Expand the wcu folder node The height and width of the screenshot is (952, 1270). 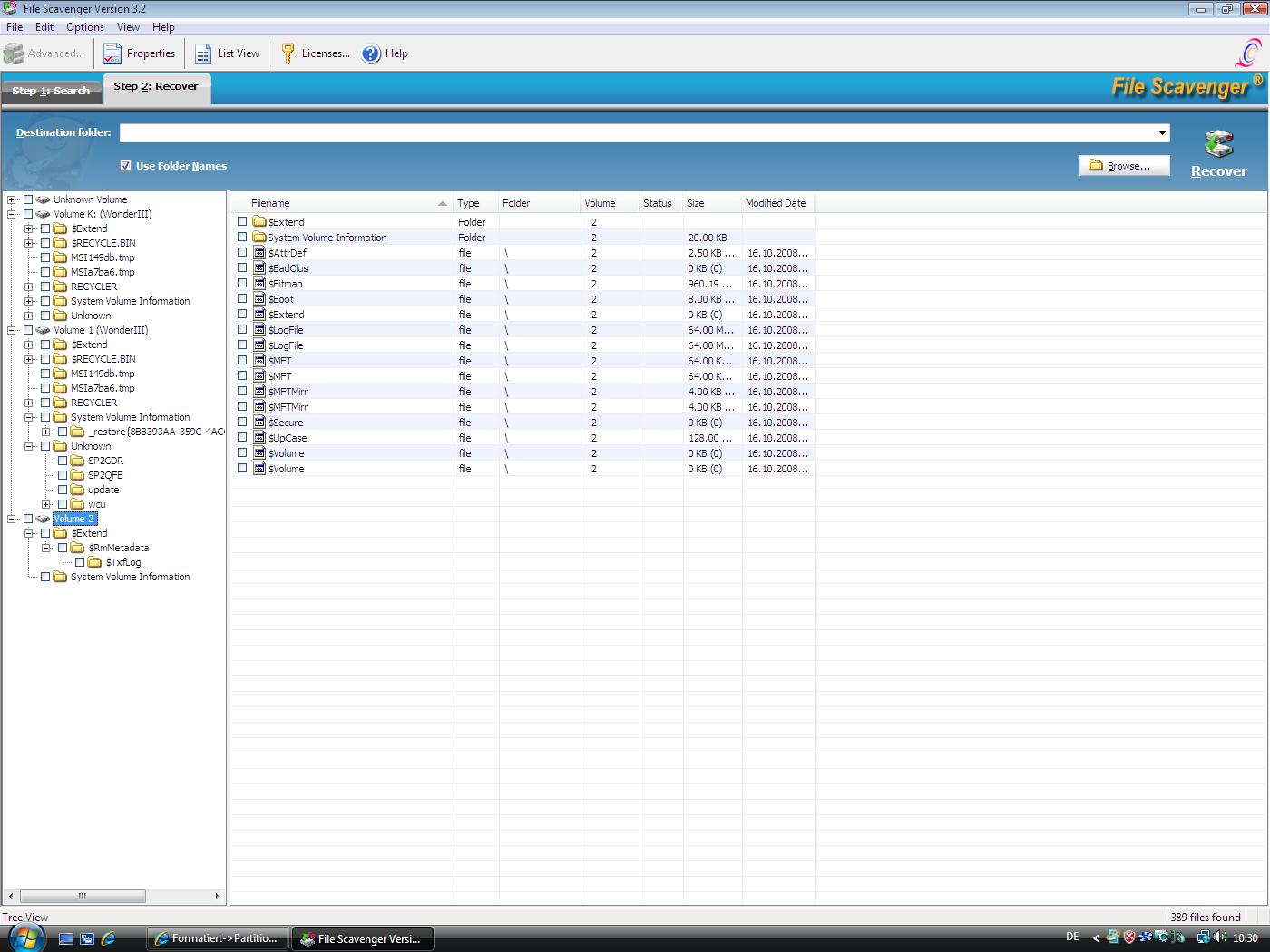tap(46, 504)
